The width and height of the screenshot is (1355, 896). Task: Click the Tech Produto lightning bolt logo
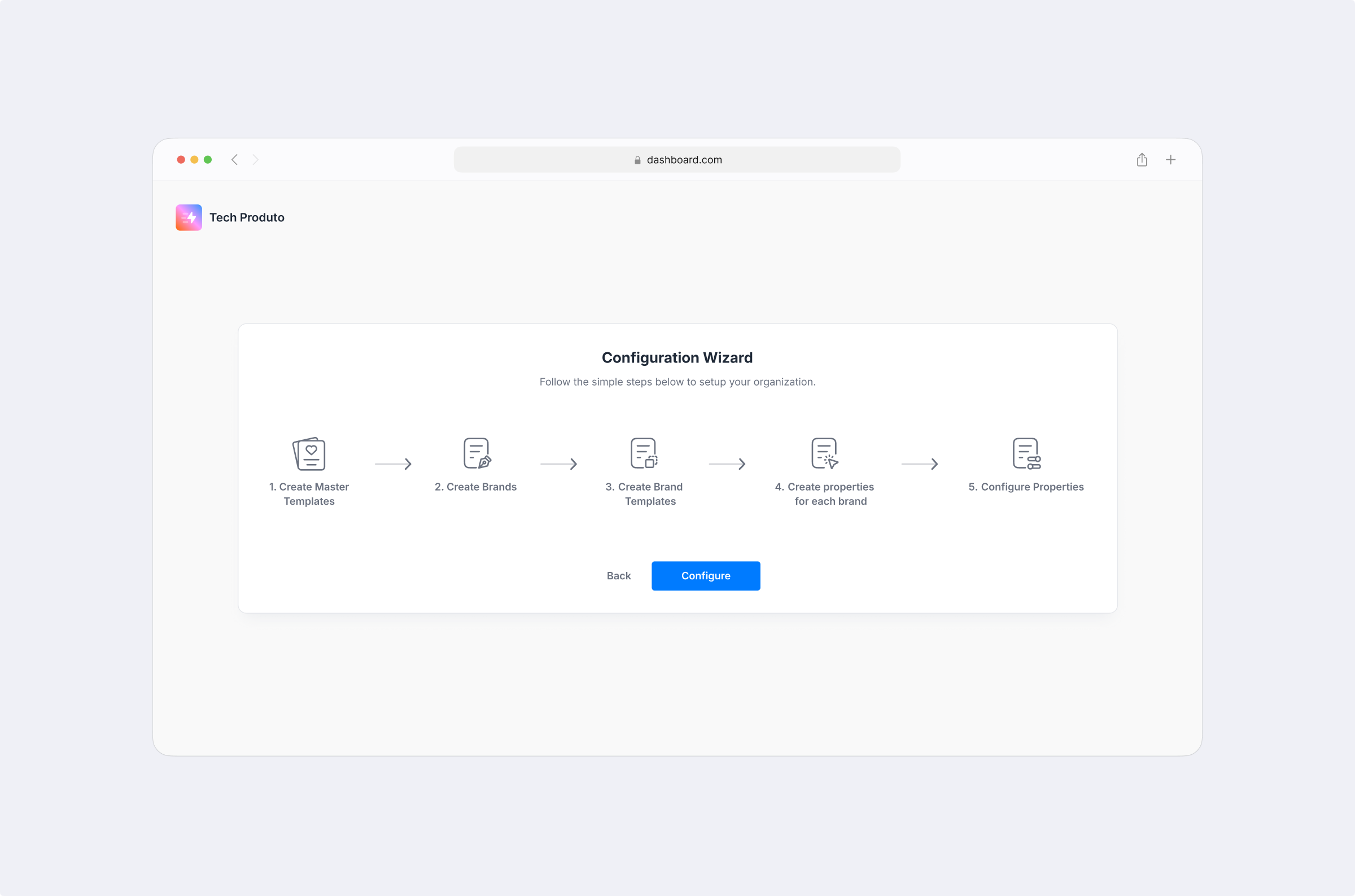[189, 217]
